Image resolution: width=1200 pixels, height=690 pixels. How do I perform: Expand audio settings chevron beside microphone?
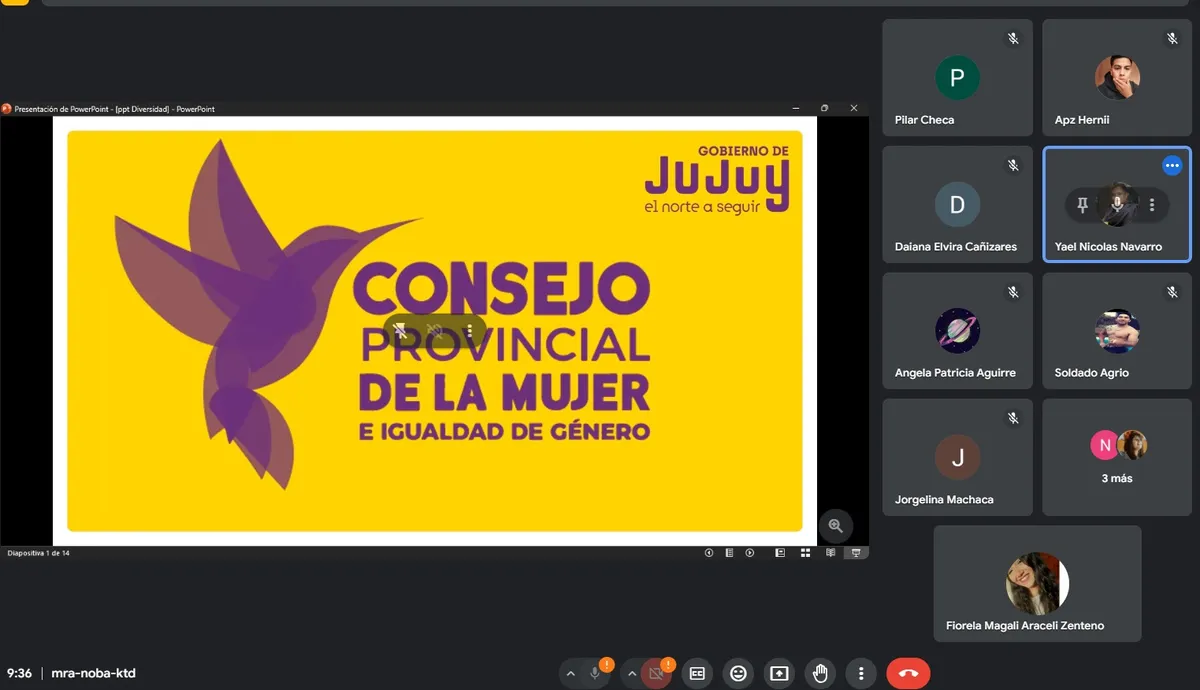[x=570, y=673]
